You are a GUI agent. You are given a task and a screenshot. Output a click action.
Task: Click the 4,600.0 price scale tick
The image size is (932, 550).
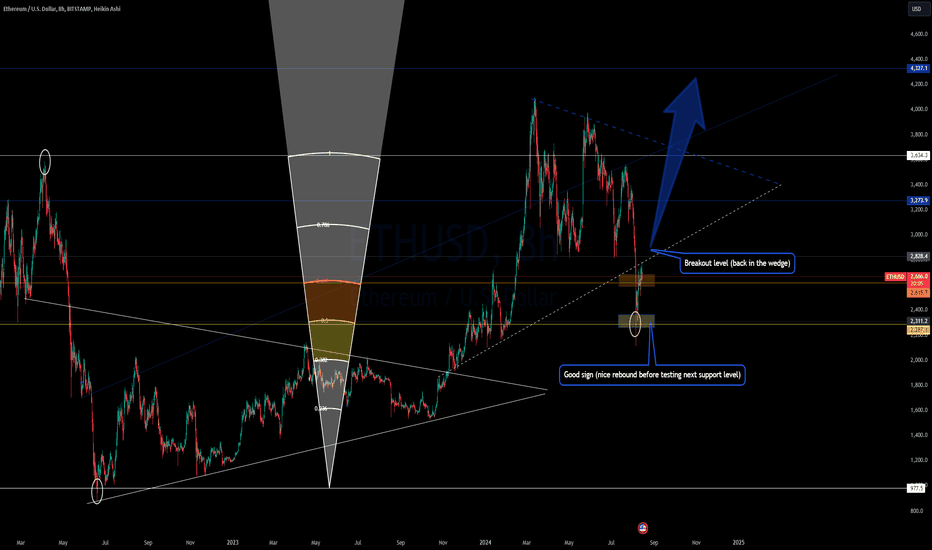[918, 34]
